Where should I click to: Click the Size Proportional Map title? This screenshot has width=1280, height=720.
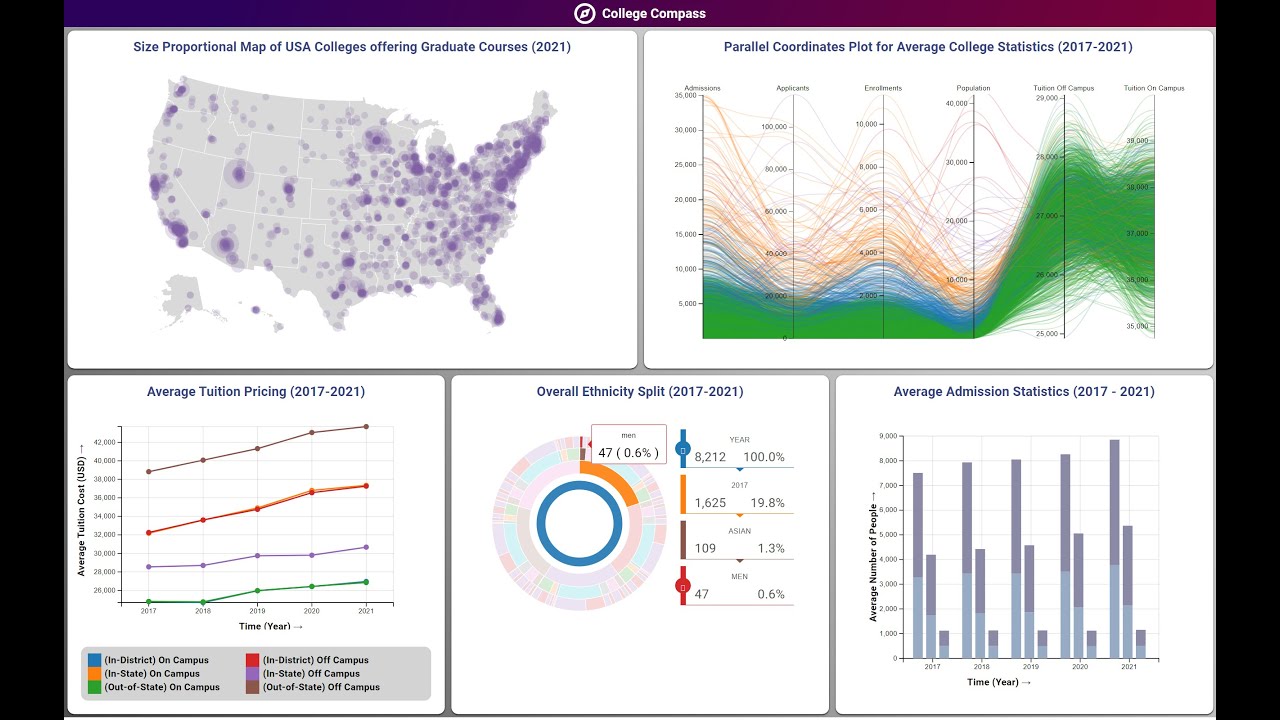click(352, 47)
